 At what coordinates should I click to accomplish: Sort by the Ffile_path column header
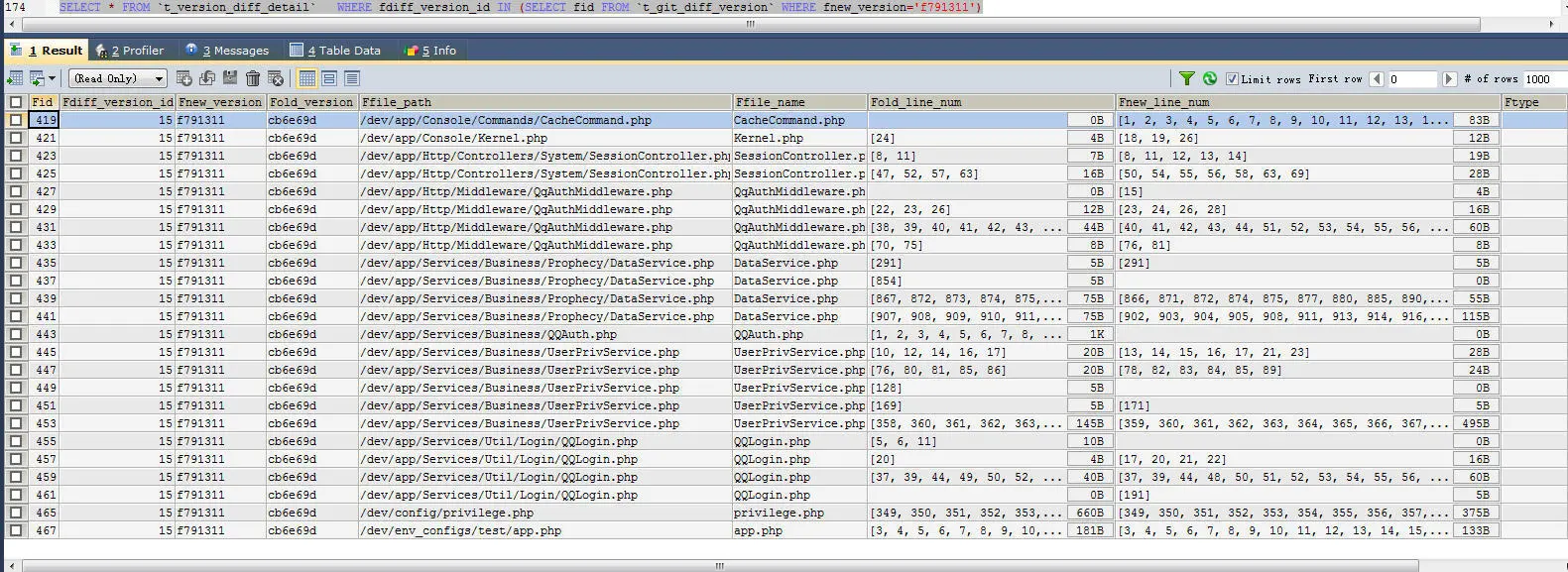click(544, 102)
